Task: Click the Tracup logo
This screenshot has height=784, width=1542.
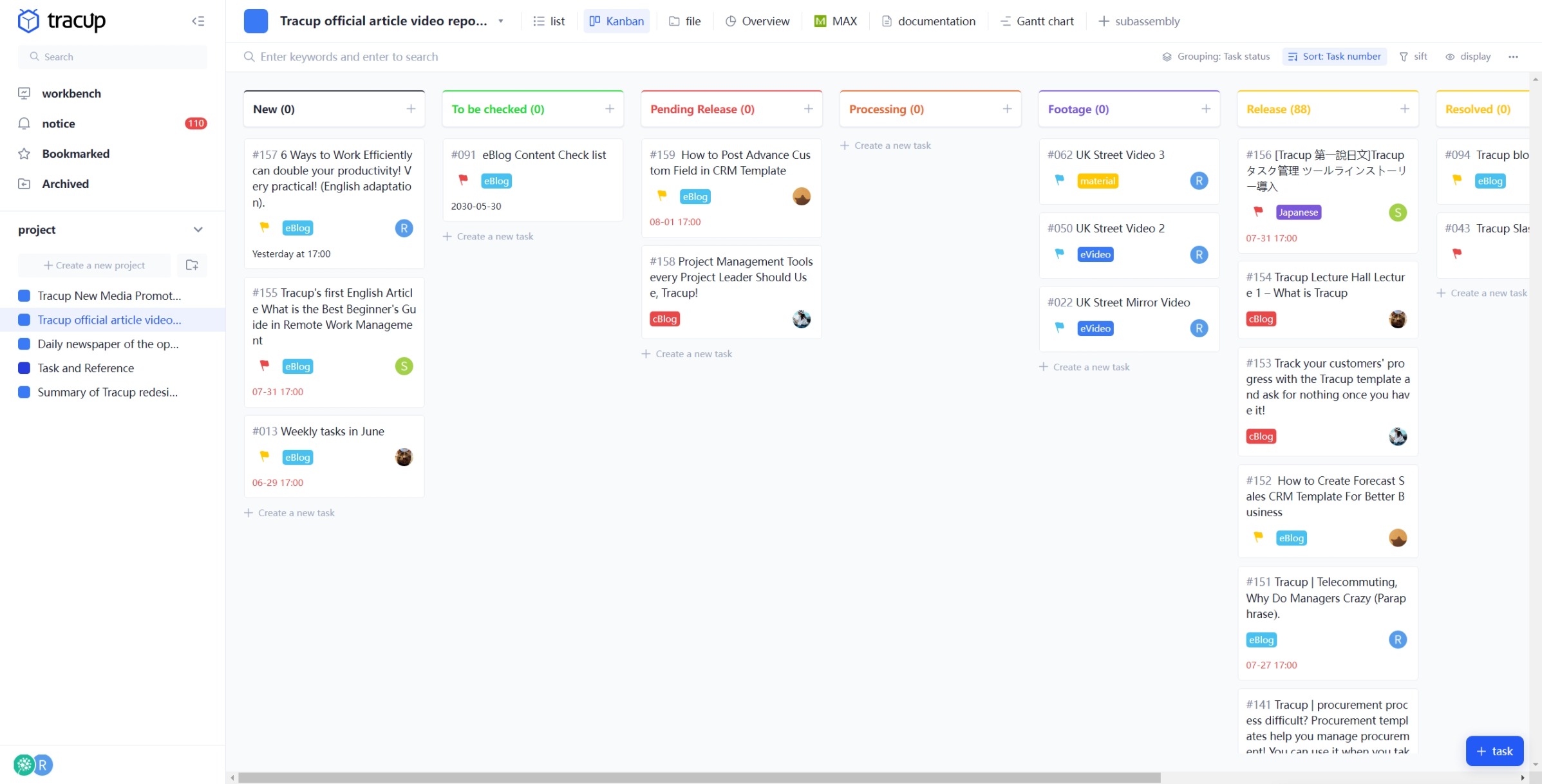Action: 62,21
